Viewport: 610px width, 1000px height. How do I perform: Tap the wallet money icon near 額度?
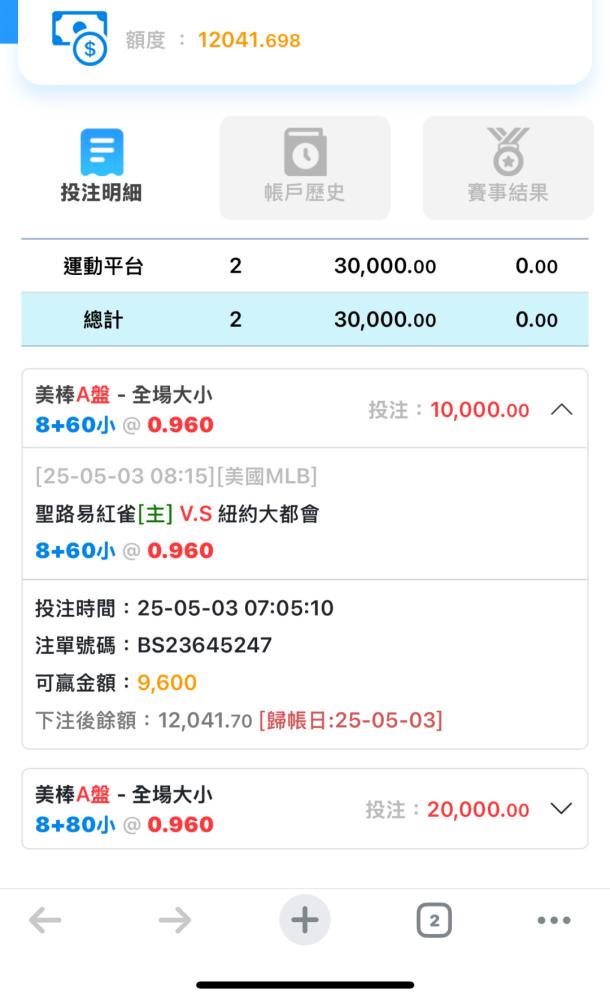pos(80,39)
